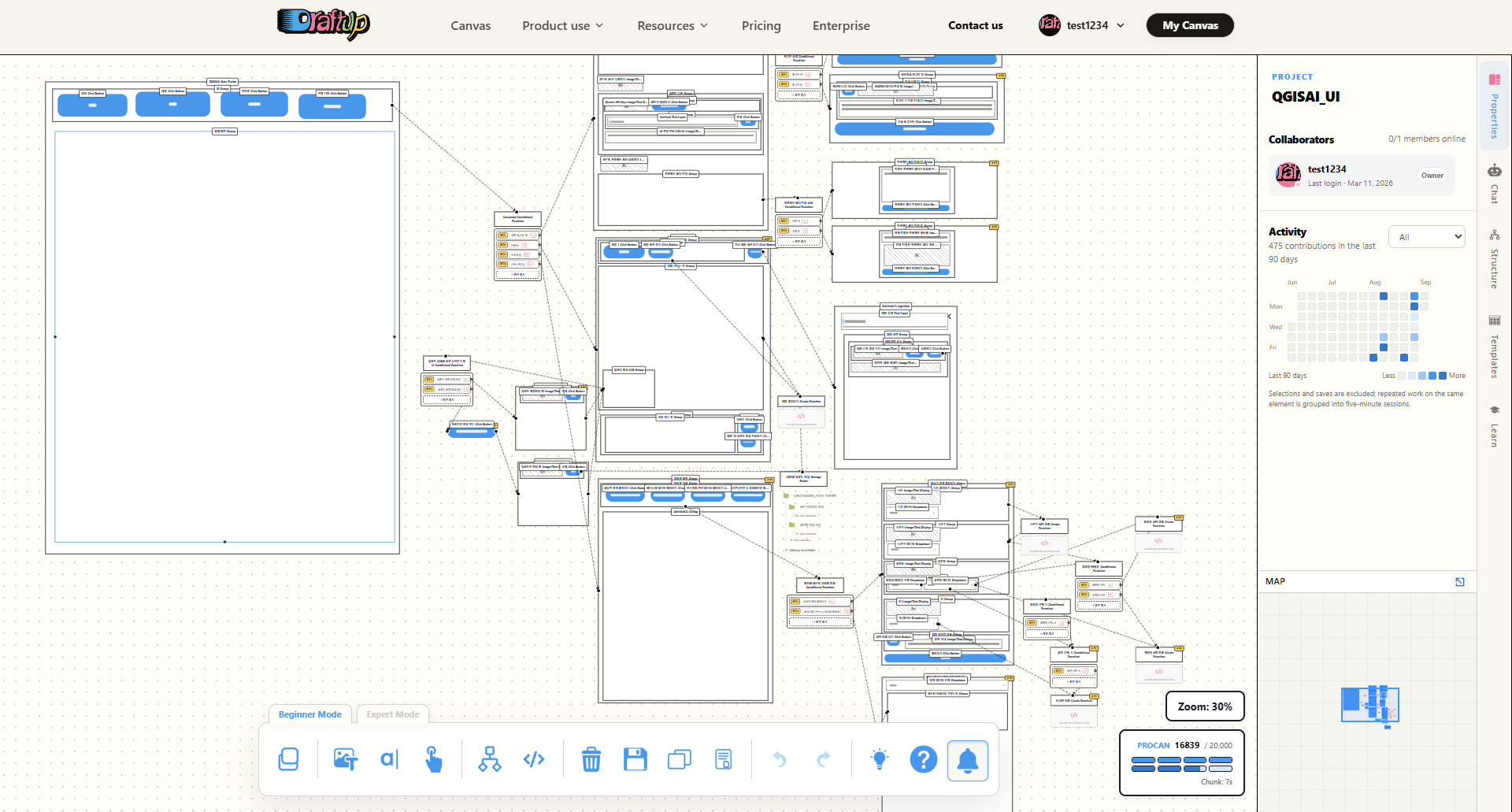Screen dimensions: 1512x812
Task: Open the Learn side panel
Action: tap(1495, 426)
